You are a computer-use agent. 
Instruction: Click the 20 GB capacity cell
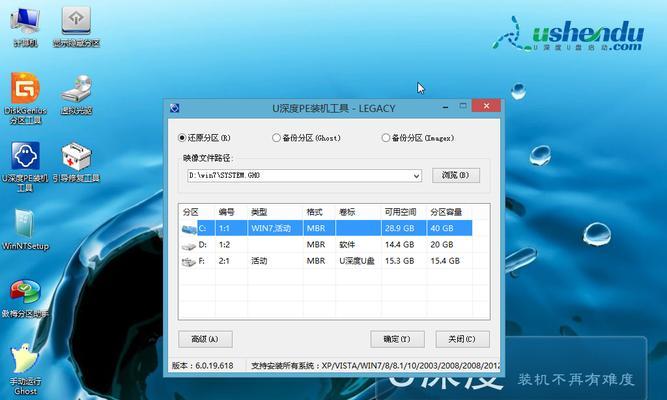pos(449,245)
